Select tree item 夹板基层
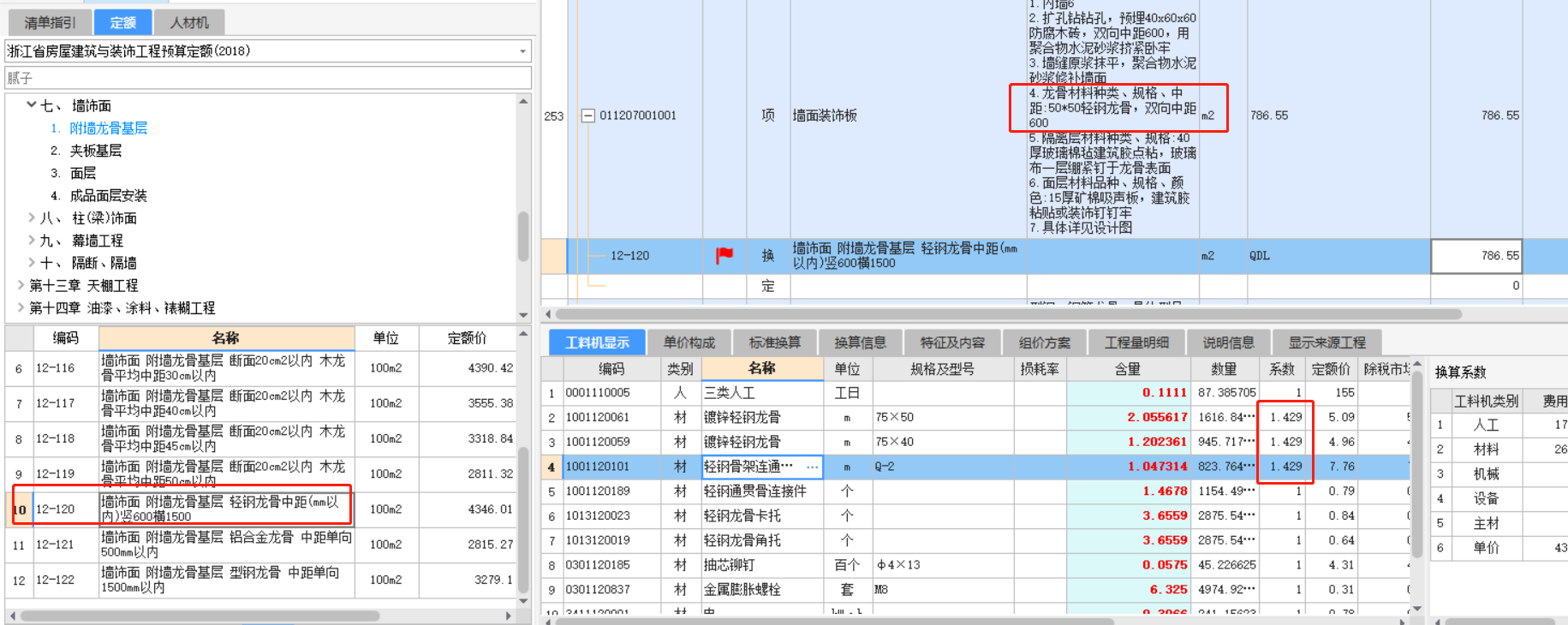 click(95, 151)
